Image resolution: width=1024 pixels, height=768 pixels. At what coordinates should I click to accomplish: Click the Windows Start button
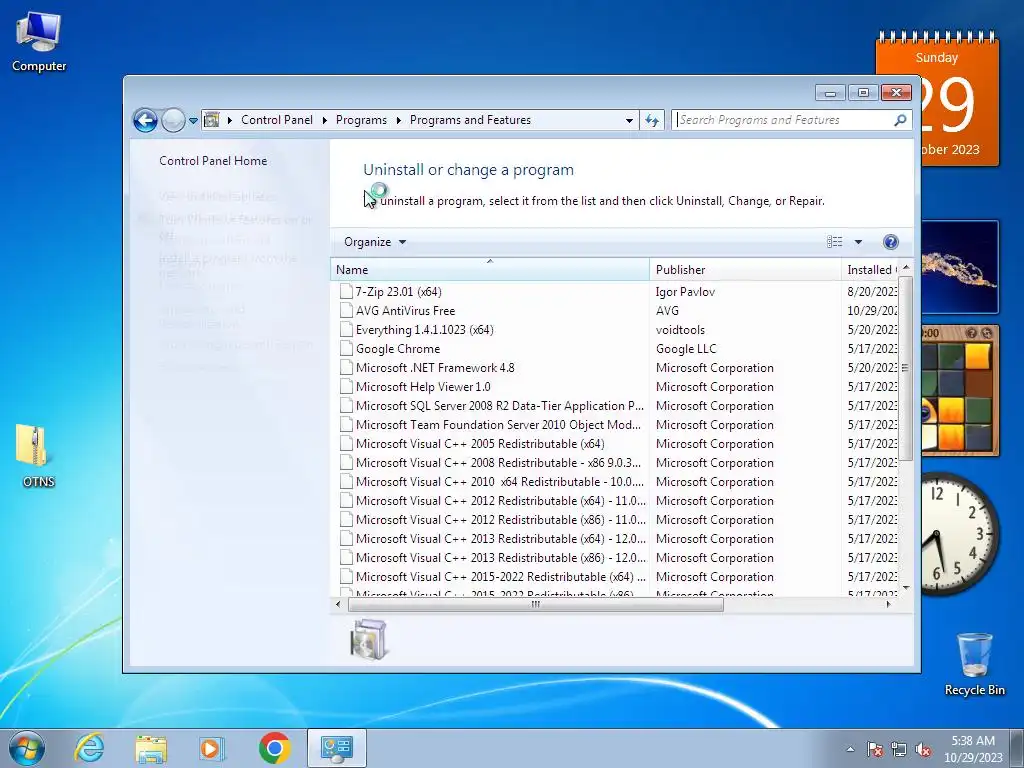tap(27, 748)
